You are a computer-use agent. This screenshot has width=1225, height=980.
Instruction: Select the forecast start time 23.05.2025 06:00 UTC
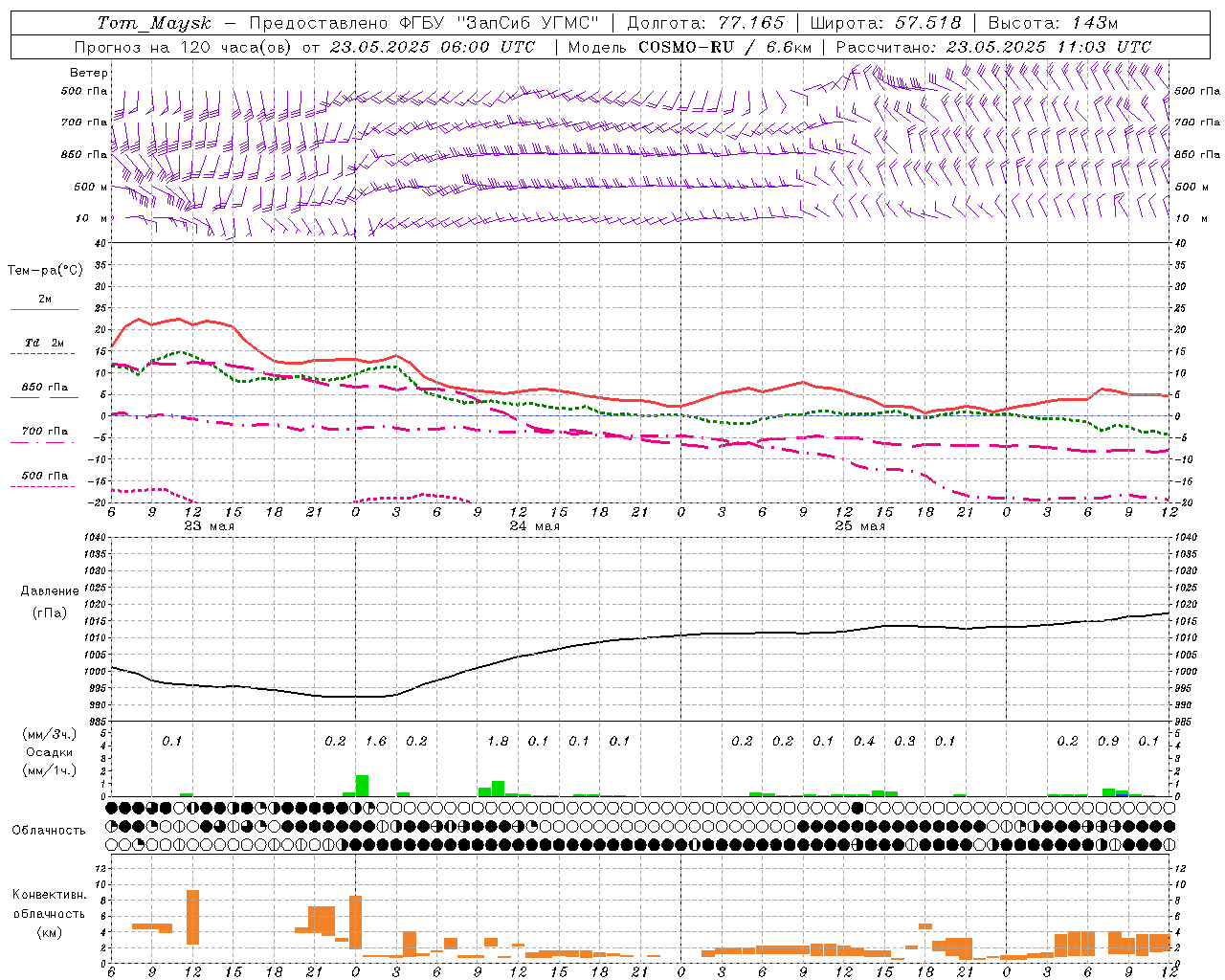point(433,47)
